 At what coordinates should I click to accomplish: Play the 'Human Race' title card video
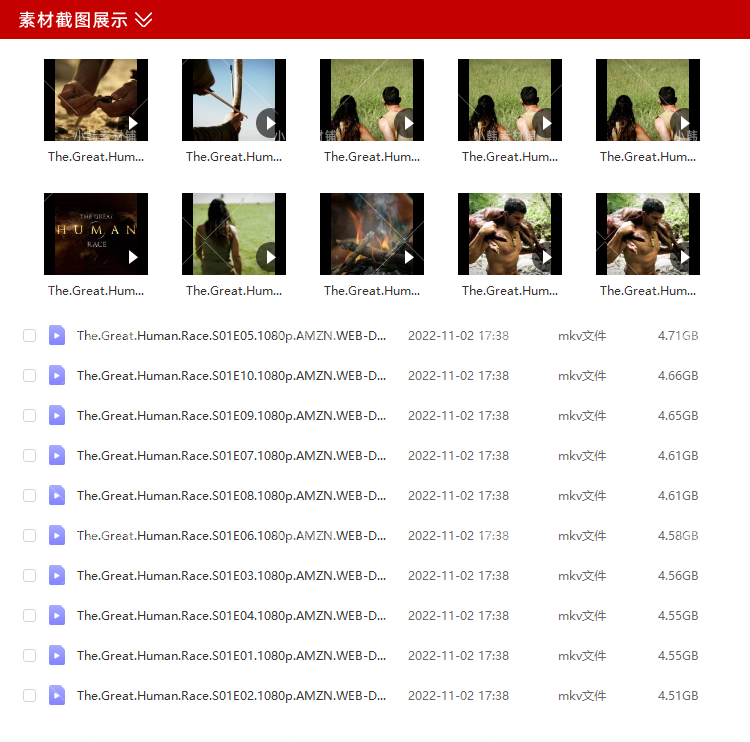96,234
